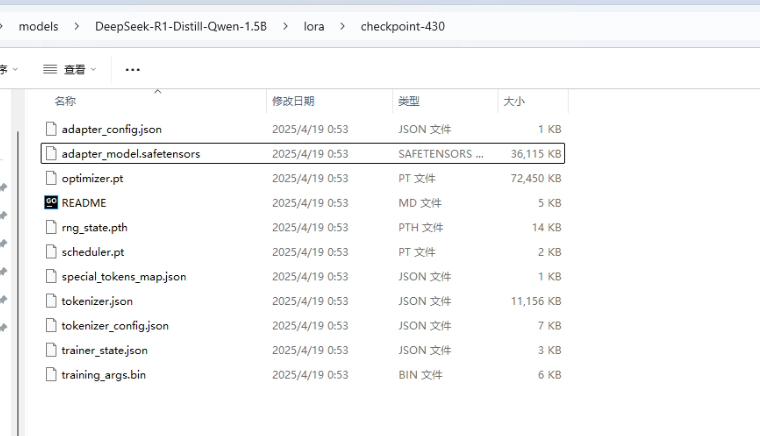Go to the lora breadcrumb folder

[314, 27]
